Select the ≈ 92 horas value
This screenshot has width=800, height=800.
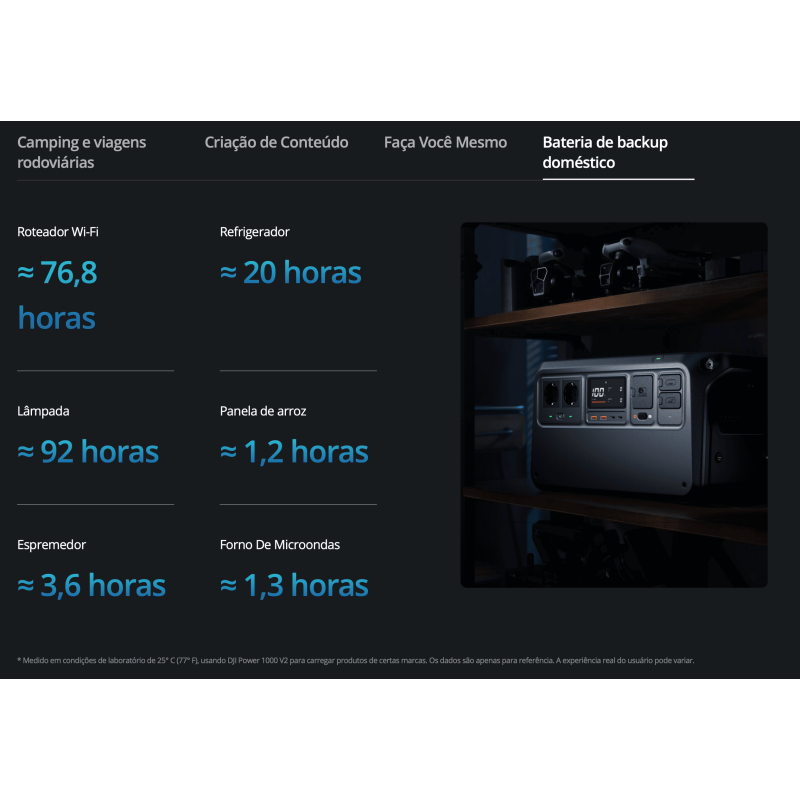[88, 452]
